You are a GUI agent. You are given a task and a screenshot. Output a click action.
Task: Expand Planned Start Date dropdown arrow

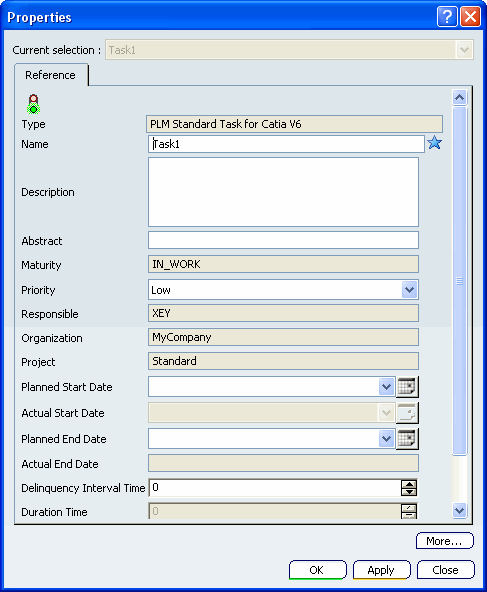(386, 387)
